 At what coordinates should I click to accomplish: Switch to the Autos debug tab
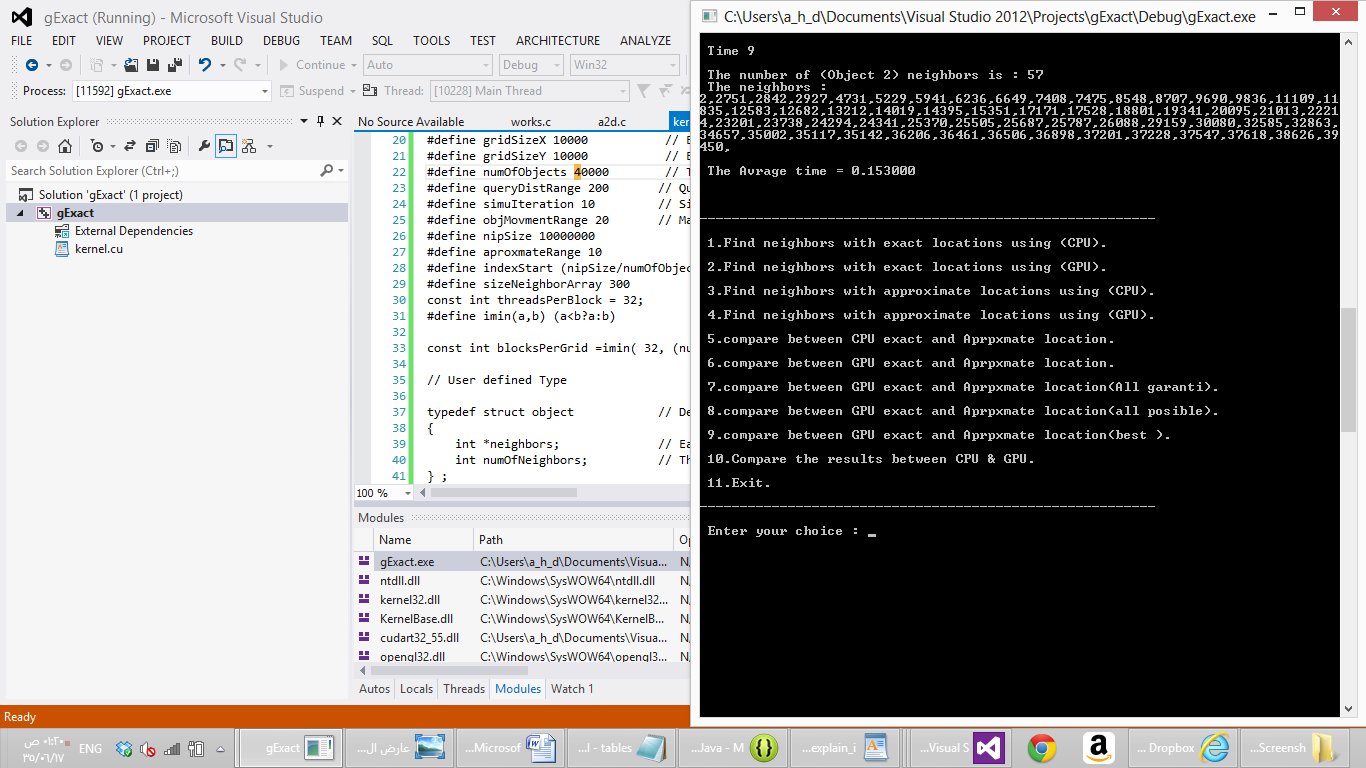(x=375, y=689)
